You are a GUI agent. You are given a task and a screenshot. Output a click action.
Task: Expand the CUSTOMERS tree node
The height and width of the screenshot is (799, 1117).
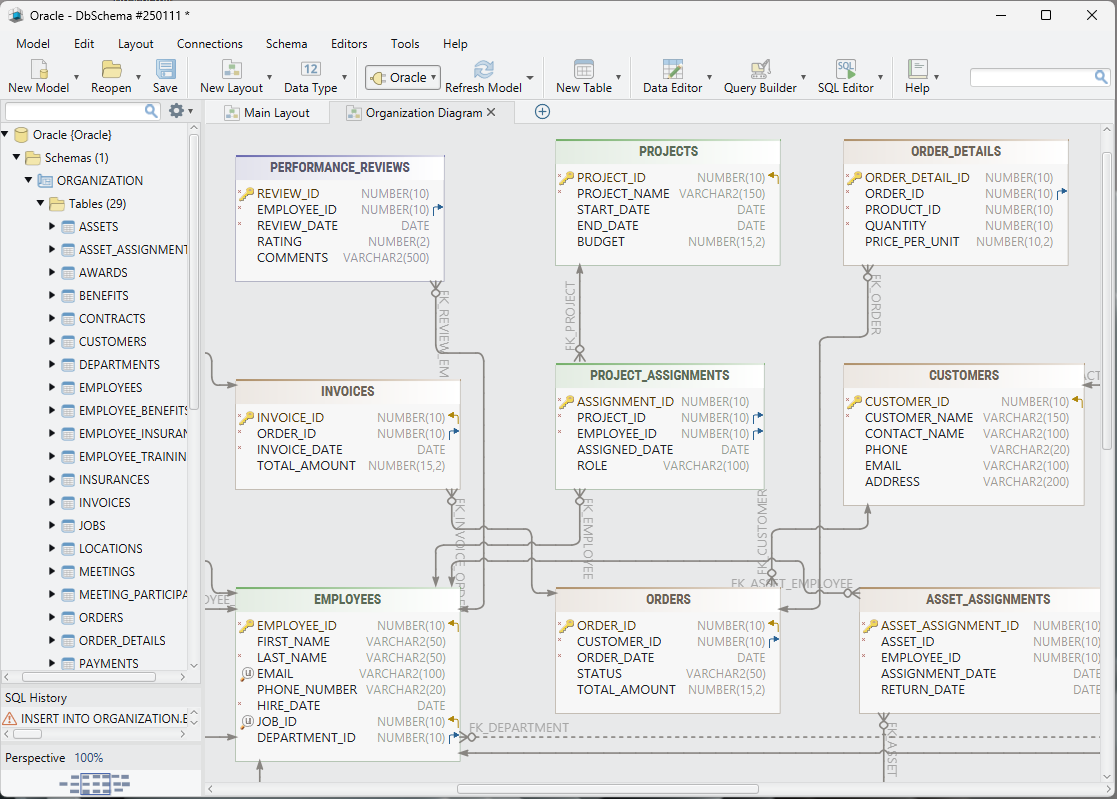coord(52,341)
